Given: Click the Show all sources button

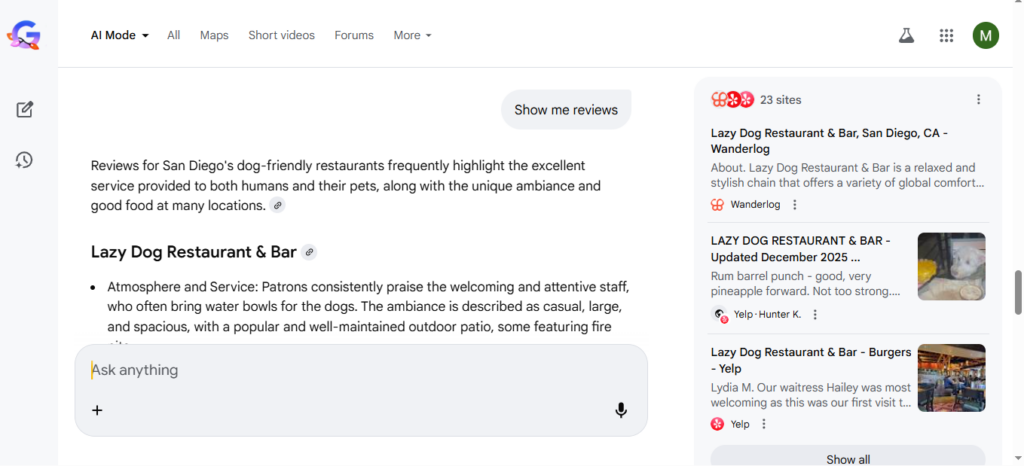Looking at the screenshot, I should pos(847,459).
